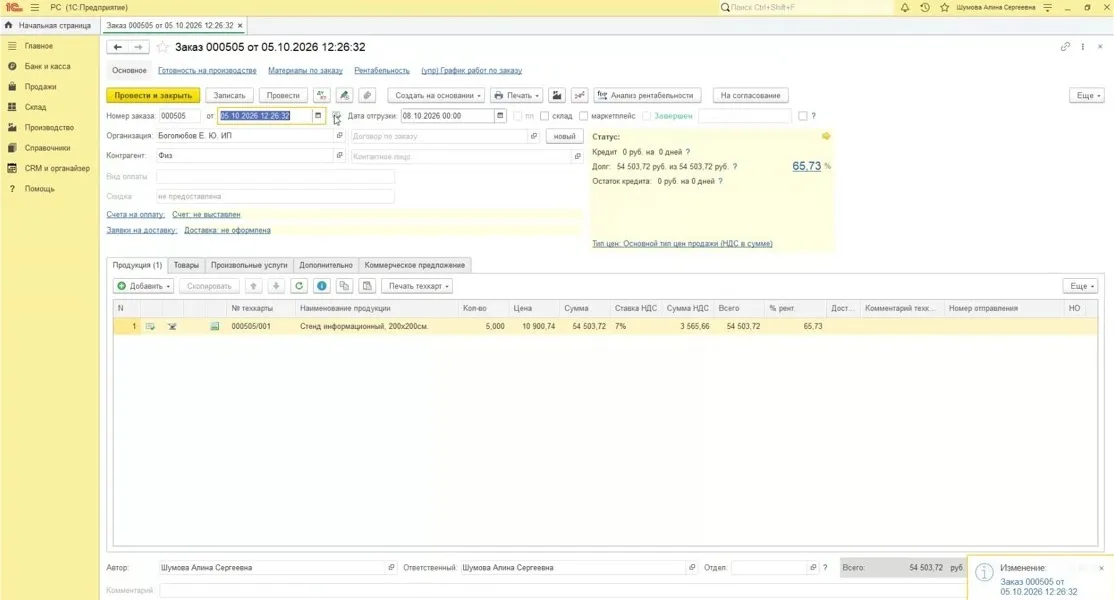Go back with the left arrow button
Screen dimensions: 1114x600
click(117, 47)
